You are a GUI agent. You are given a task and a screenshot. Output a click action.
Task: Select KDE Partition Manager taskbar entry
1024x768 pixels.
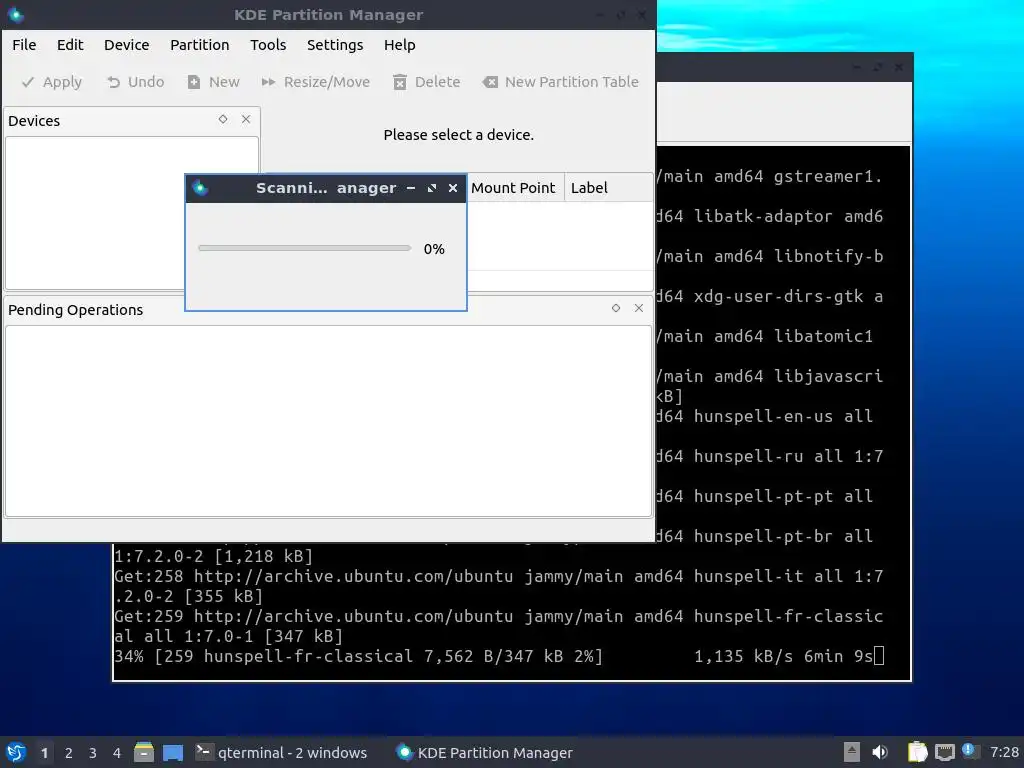coord(485,753)
